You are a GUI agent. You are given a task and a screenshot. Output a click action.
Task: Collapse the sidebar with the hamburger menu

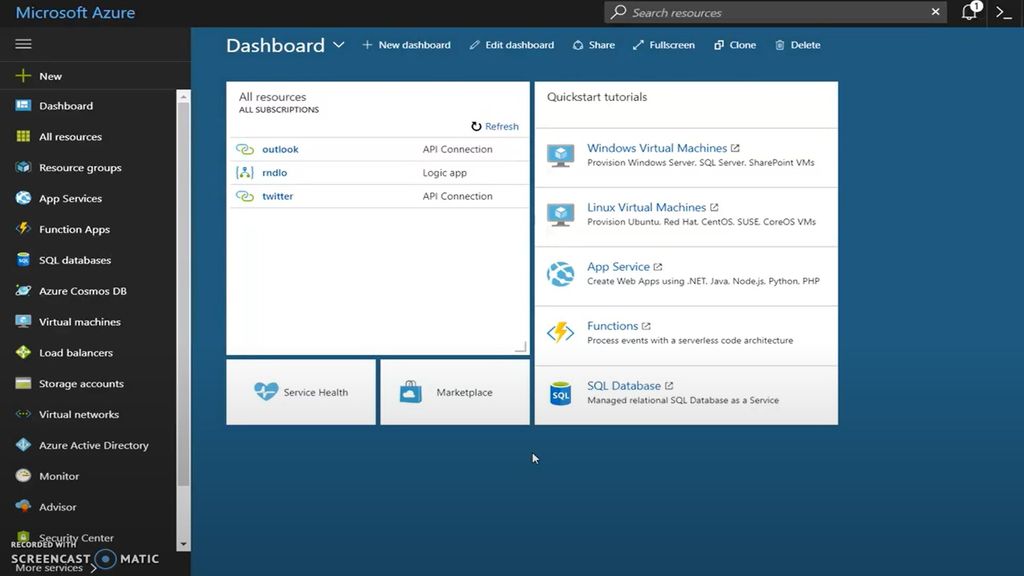[x=22, y=43]
